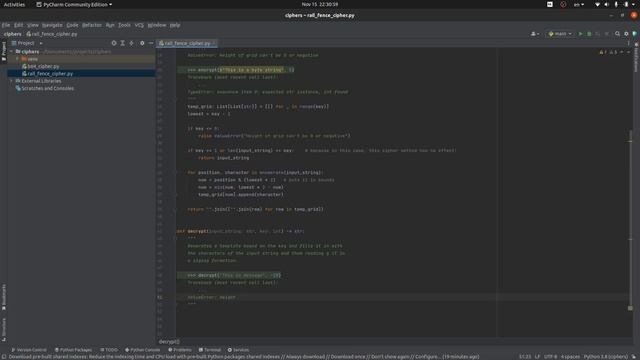
Task: Click Always download link in status message
Action: [x=305, y=357]
